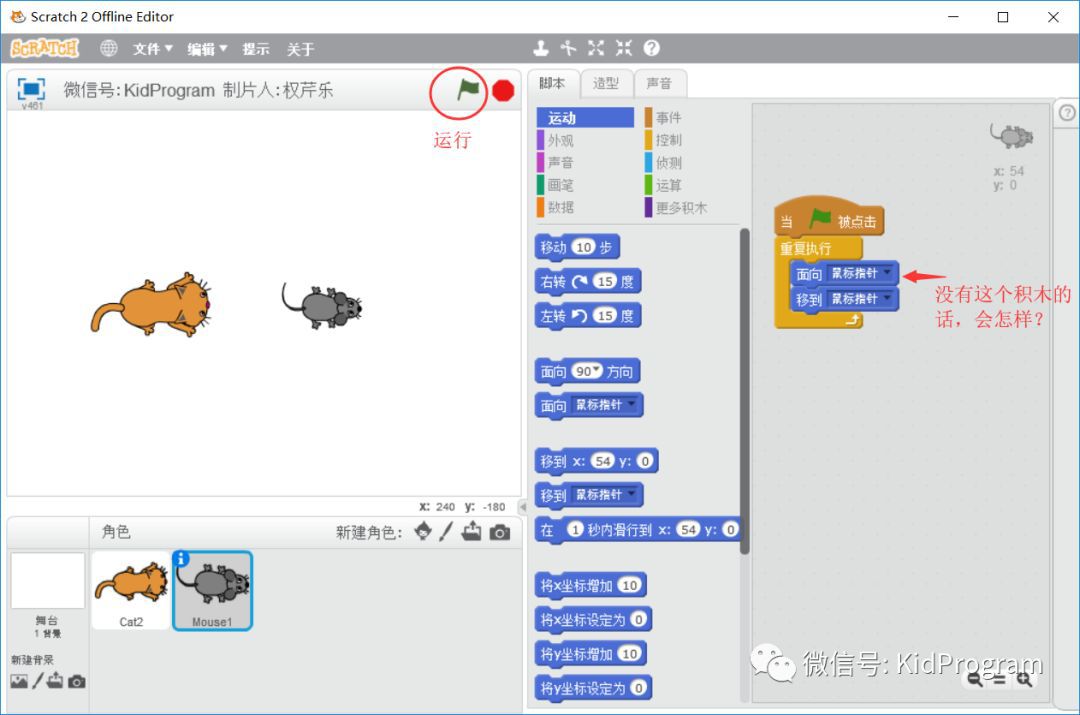Zoom in on the scripts area
The image size is (1080, 715).
pyautogui.click(x=1024, y=680)
